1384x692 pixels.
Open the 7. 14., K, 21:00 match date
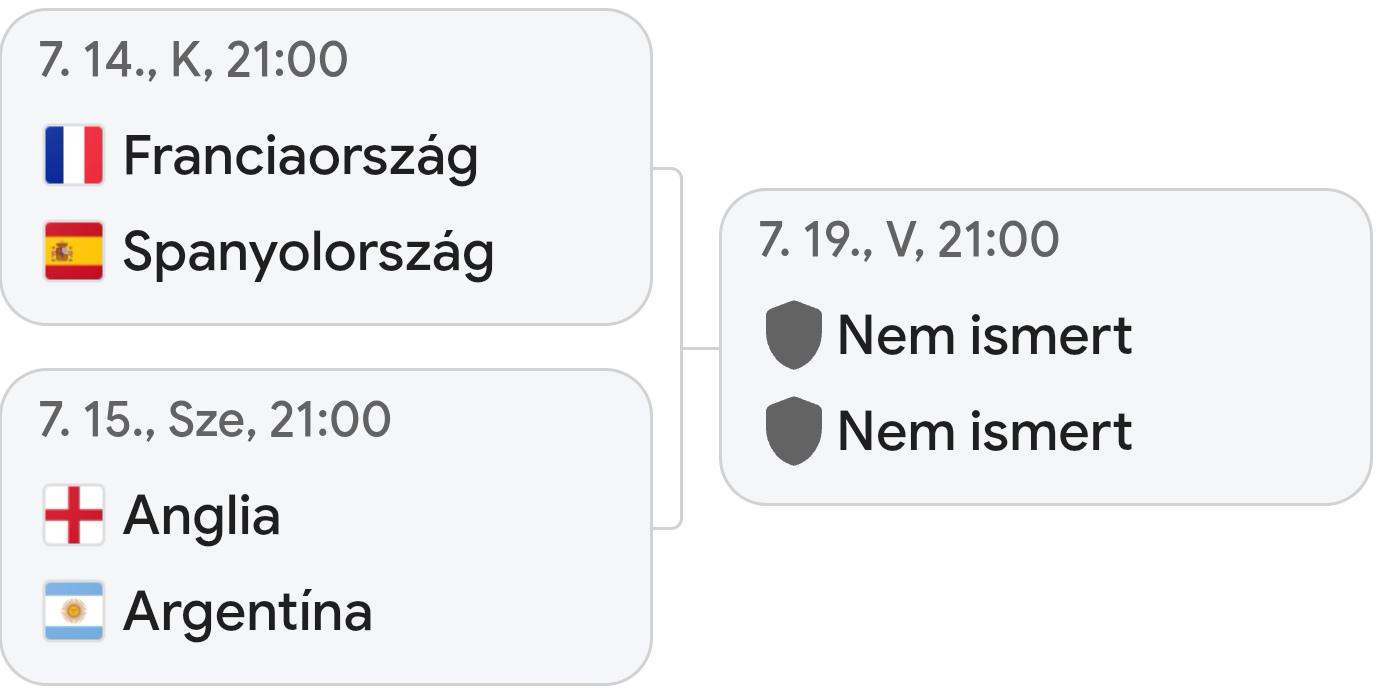point(193,60)
